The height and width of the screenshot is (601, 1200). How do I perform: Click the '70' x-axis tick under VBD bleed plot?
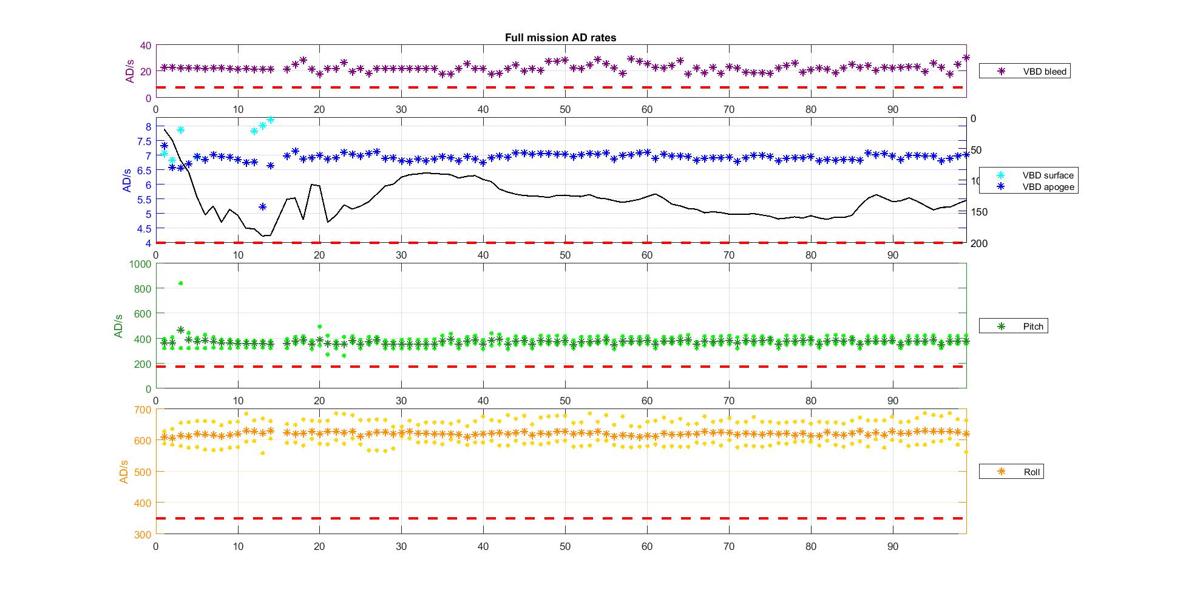point(729,110)
